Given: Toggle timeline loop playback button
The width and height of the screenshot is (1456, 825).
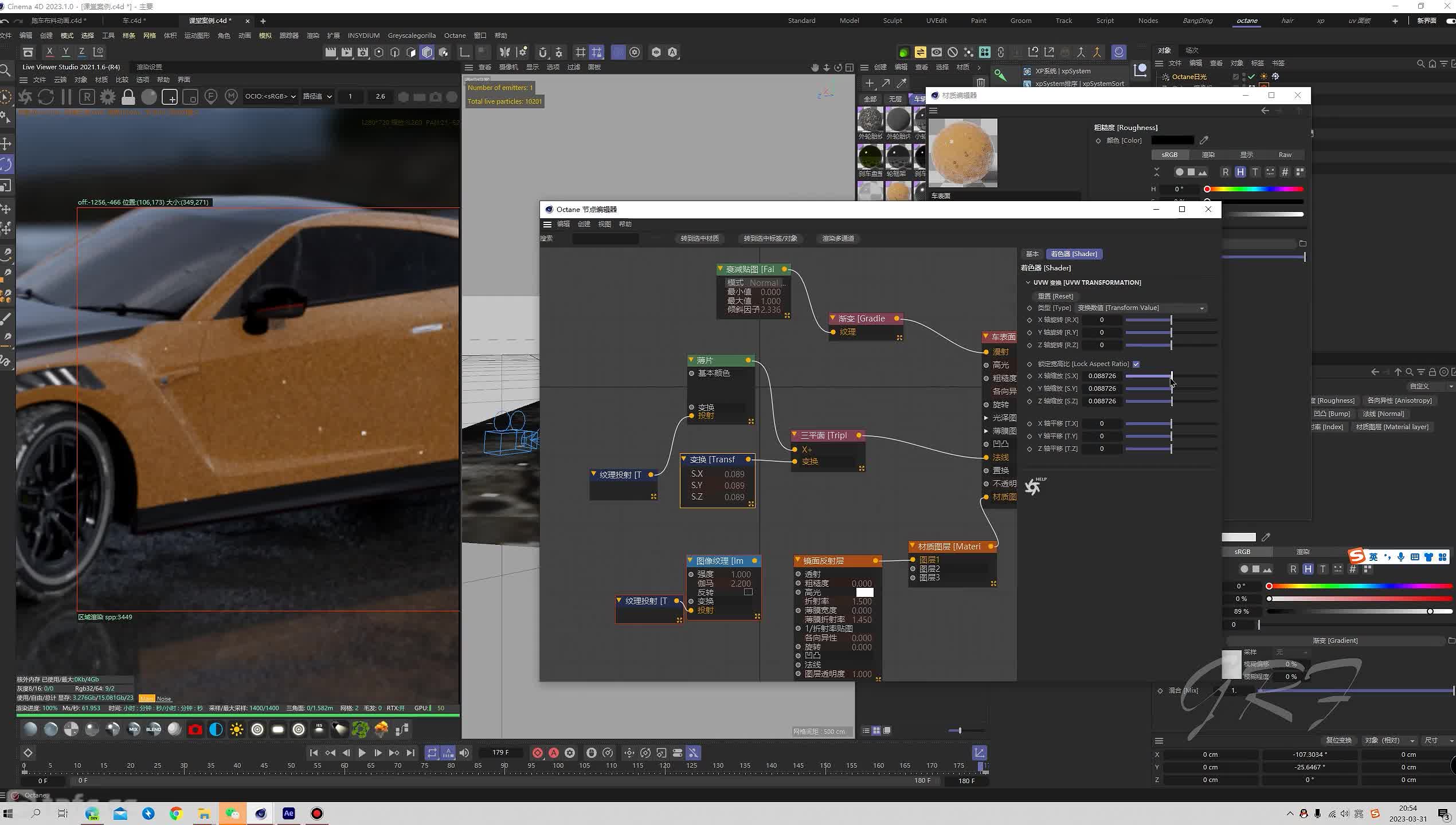Looking at the screenshot, I should pos(432,753).
